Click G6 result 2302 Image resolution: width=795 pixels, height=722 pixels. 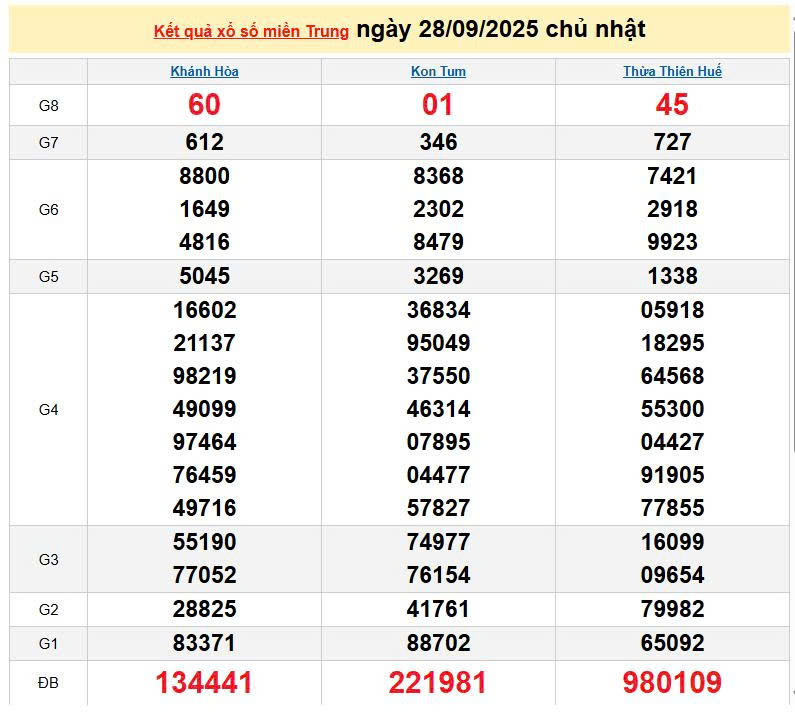[x=438, y=209]
